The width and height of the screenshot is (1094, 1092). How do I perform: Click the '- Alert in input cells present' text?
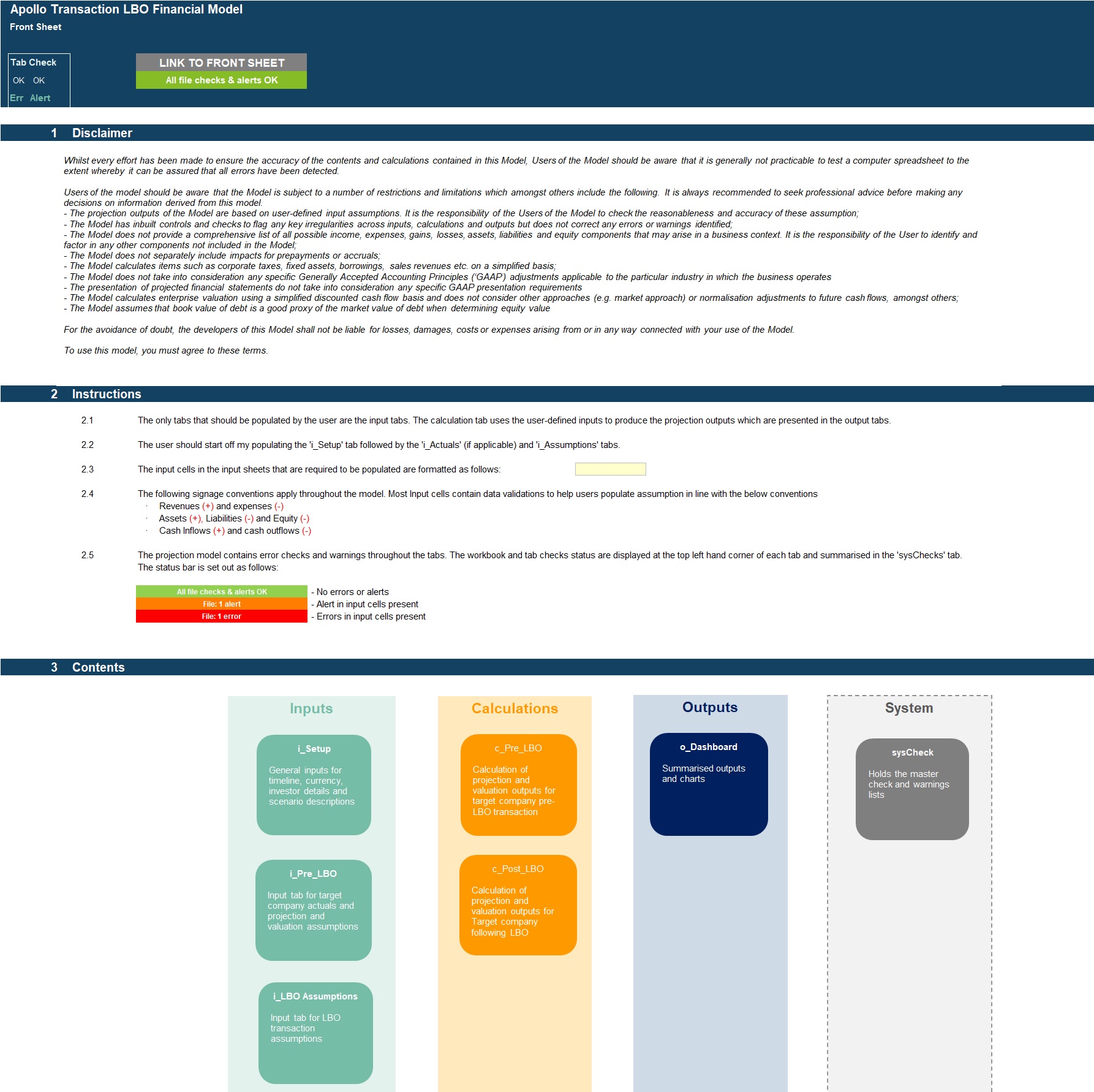point(364,604)
